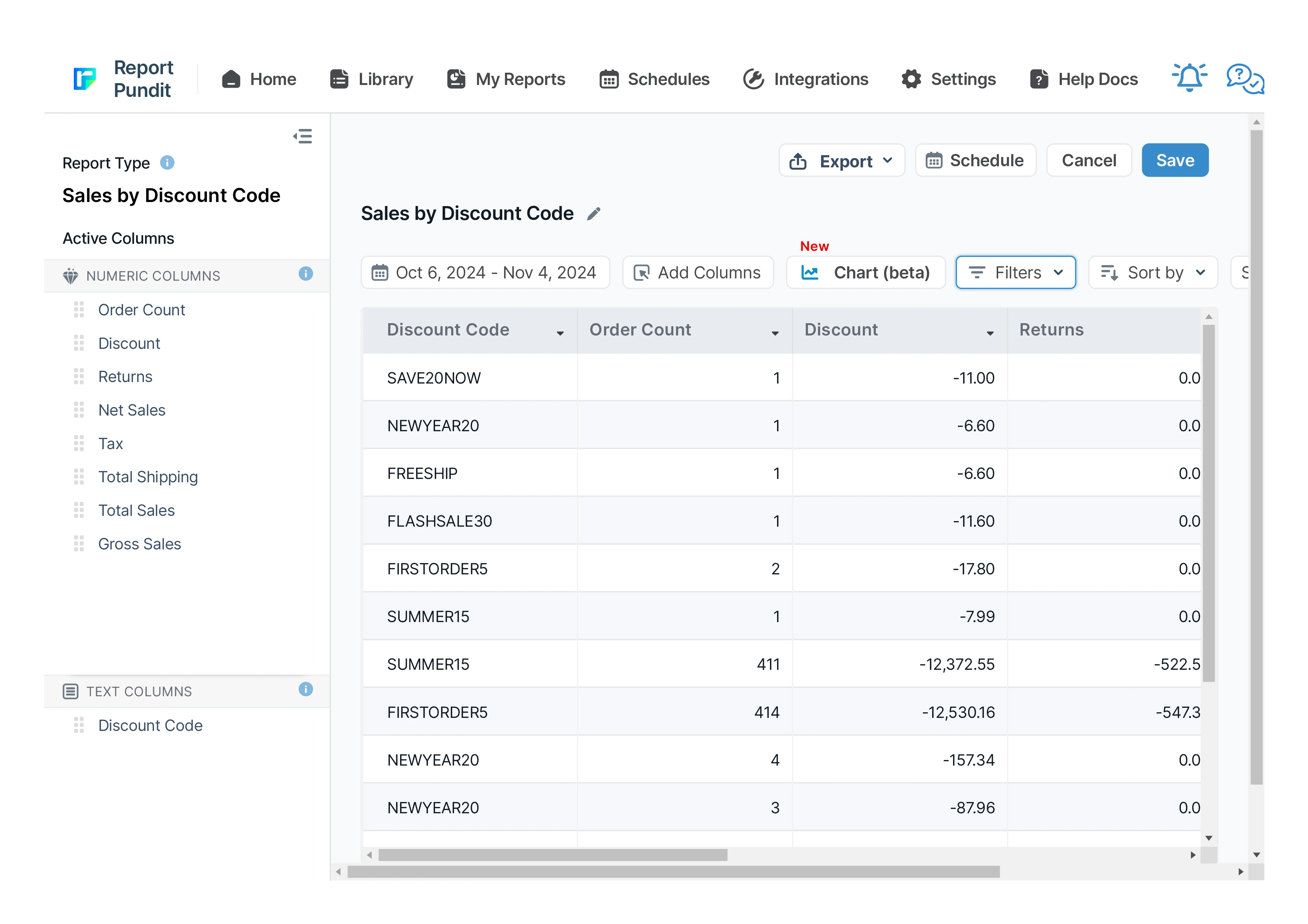The width and height of the screenshot is (1308, 924).
Task: Click the Report Pundit logo
Action: pyautogui.click(x=85, y=79)
